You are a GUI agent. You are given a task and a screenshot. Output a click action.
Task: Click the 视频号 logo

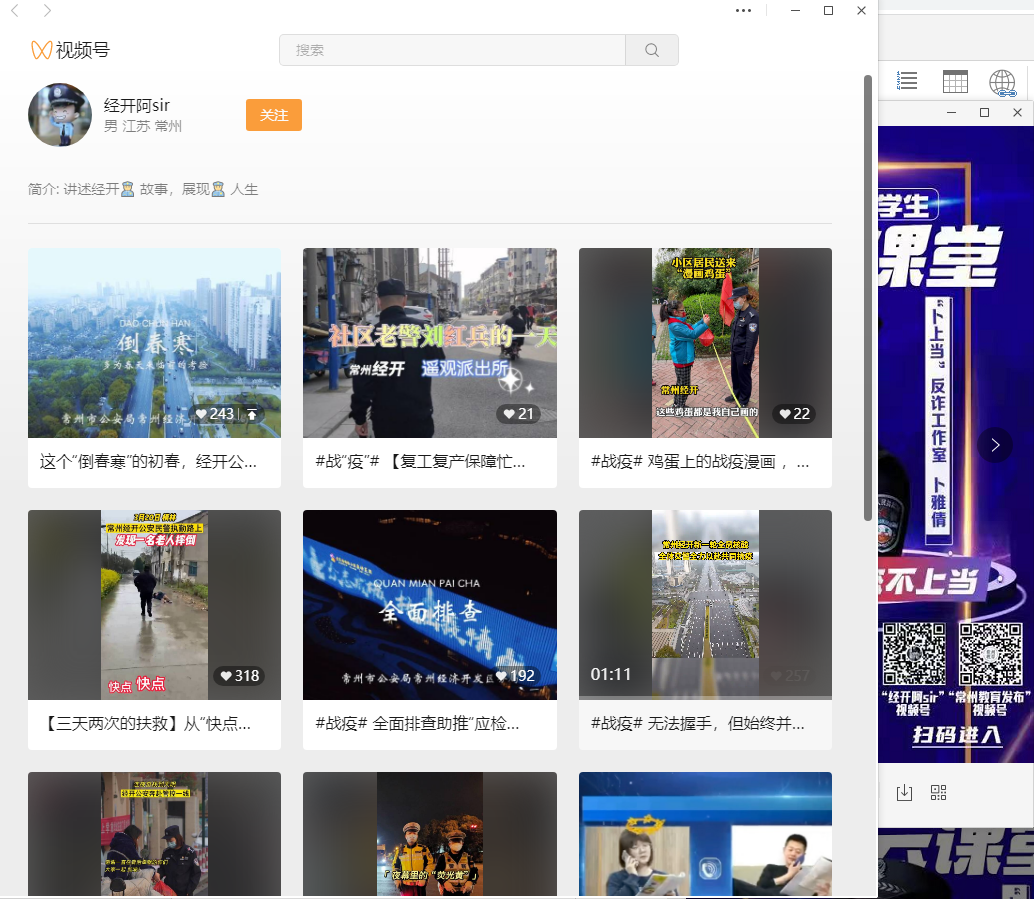70,50
